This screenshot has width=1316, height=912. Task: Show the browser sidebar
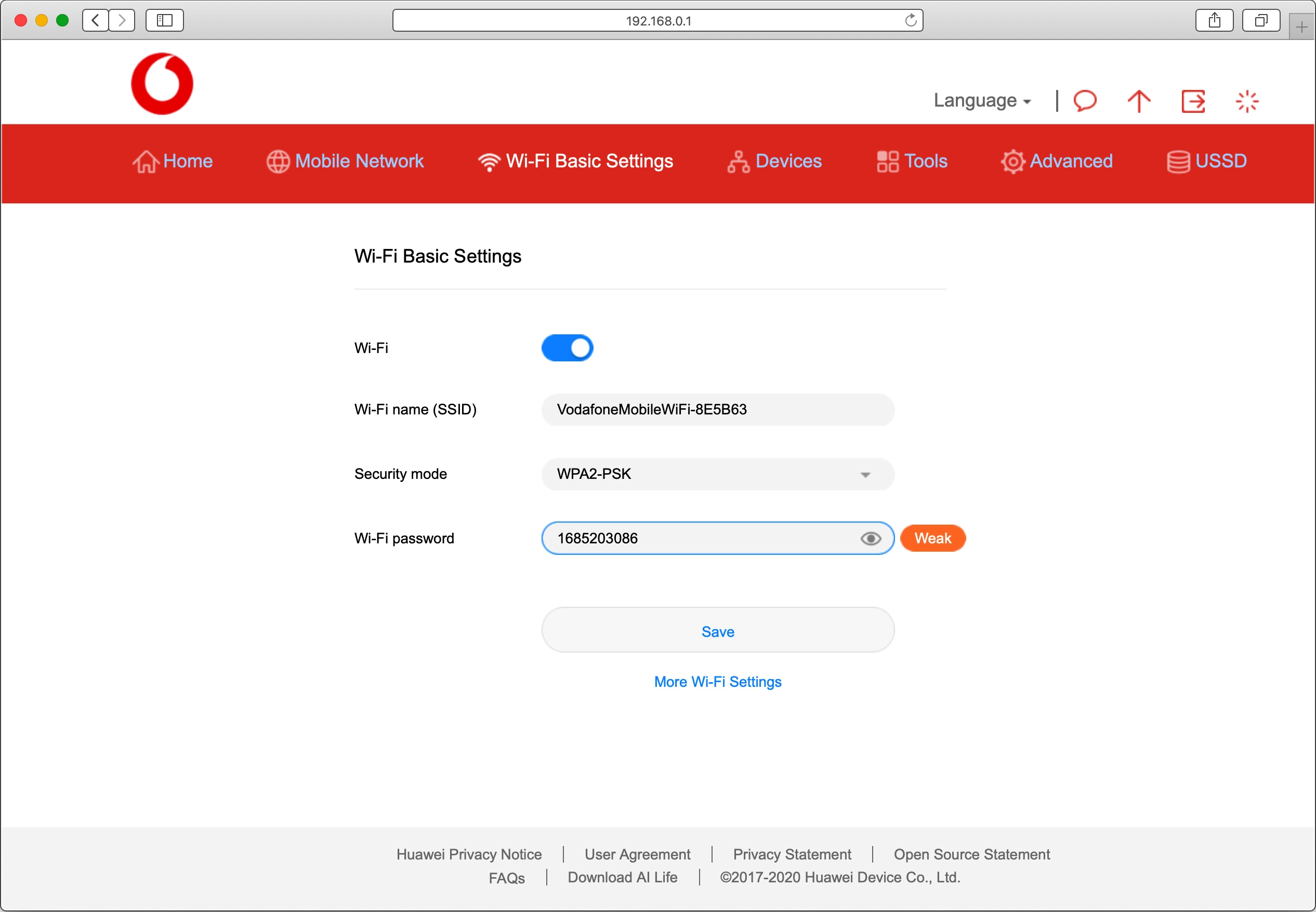point(164,21)
